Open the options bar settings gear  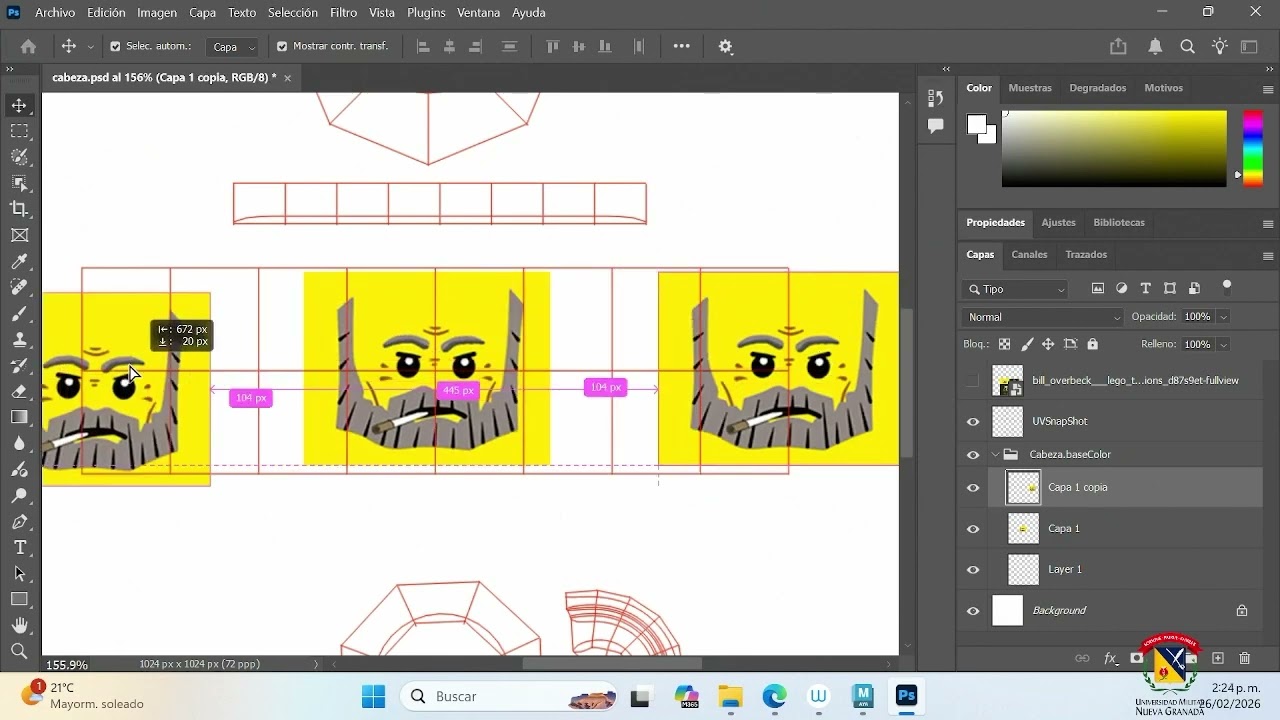[726, 46]
